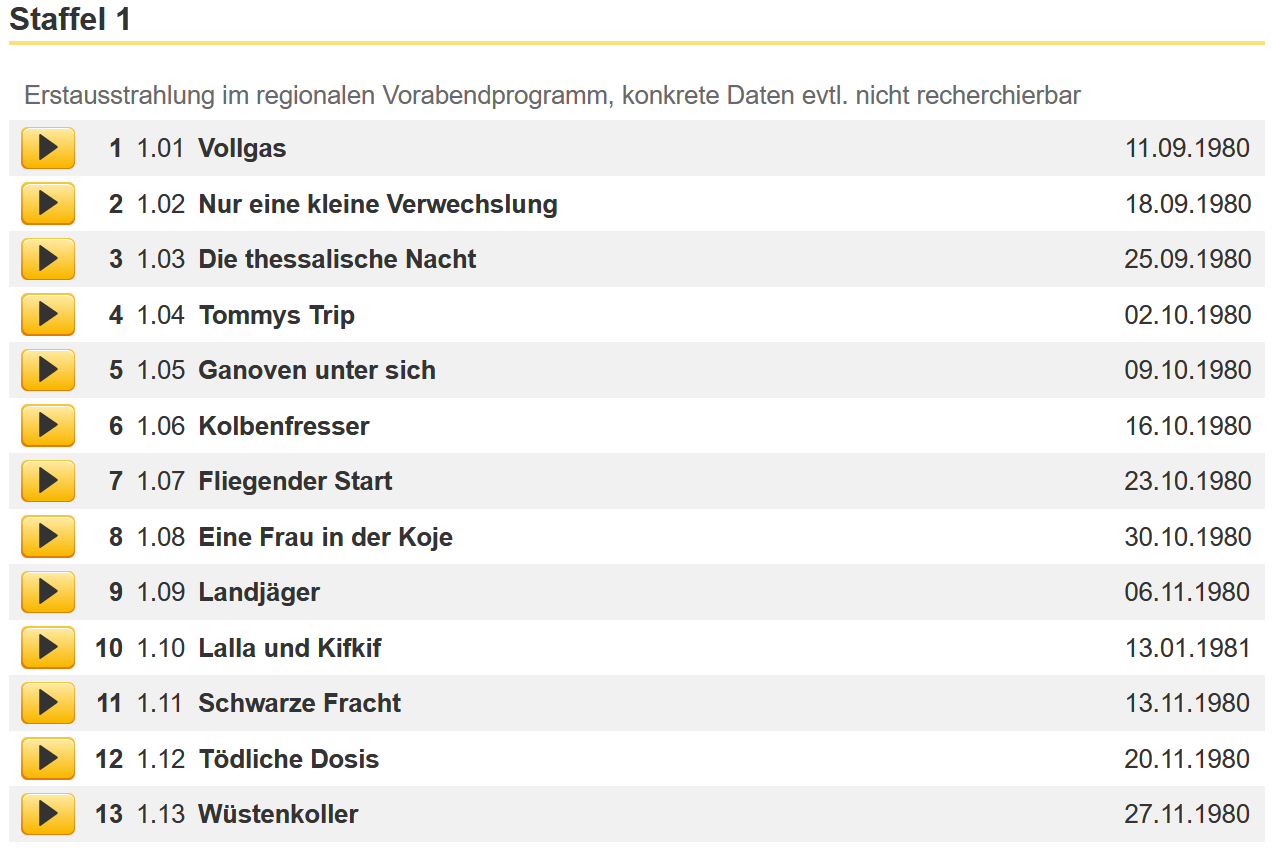The width and height of the screenshot is (1272, 855).
Task: Click play icon for Fliegender Start
Action: (x=48, y=481)
